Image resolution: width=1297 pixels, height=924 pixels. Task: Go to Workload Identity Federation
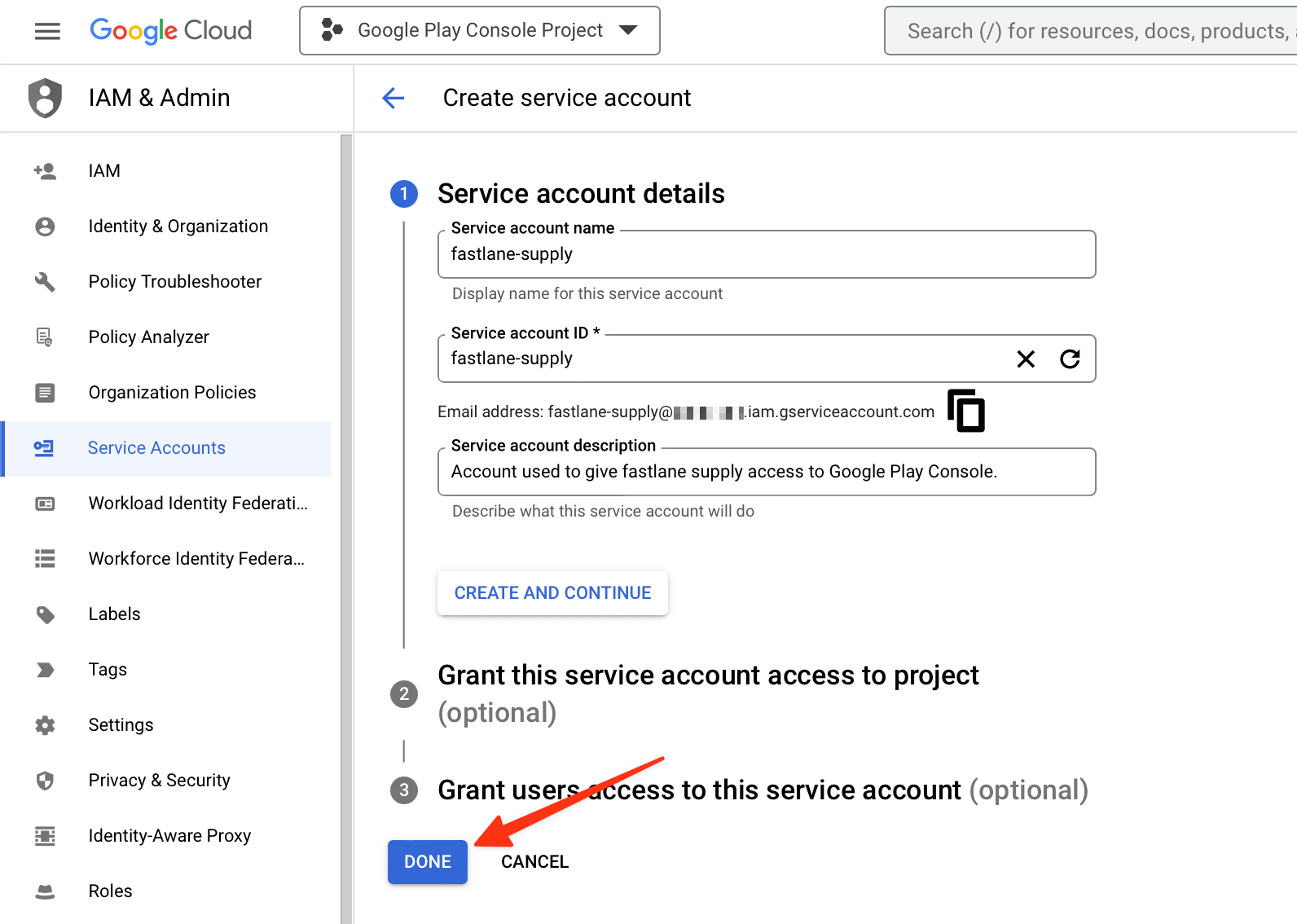[x=197, y=504]
